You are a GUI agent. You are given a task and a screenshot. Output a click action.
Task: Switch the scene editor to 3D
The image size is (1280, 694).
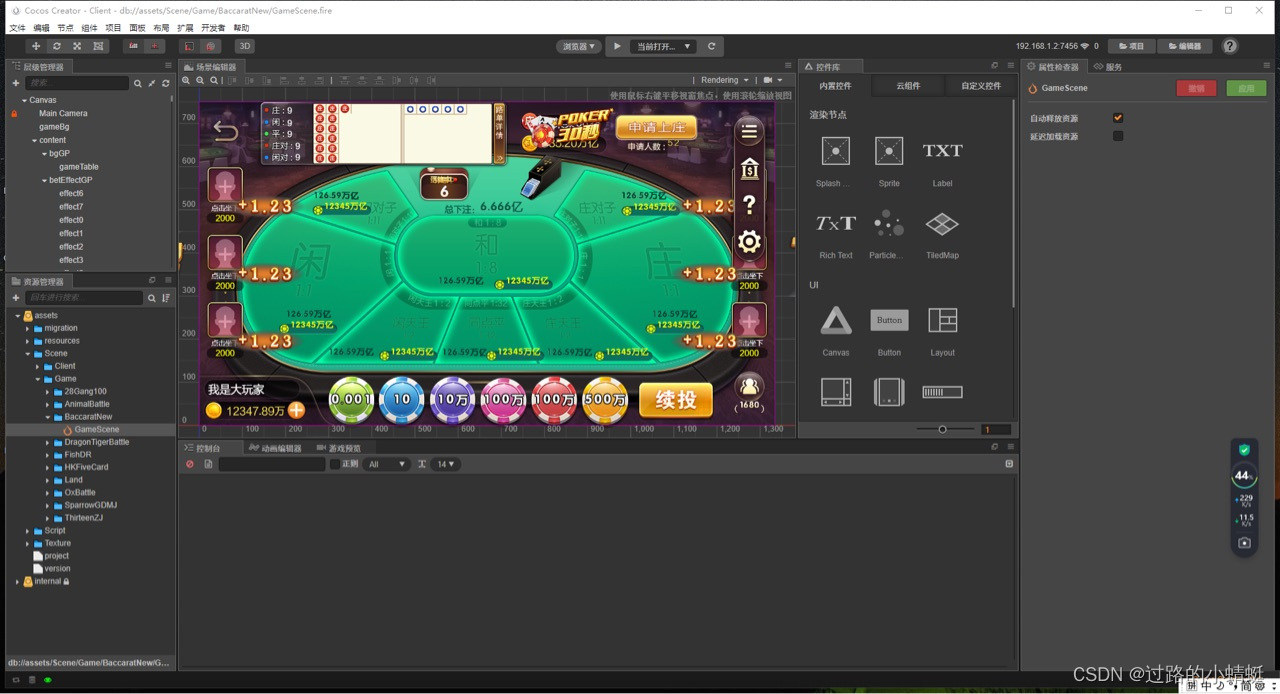coord(244,46)
